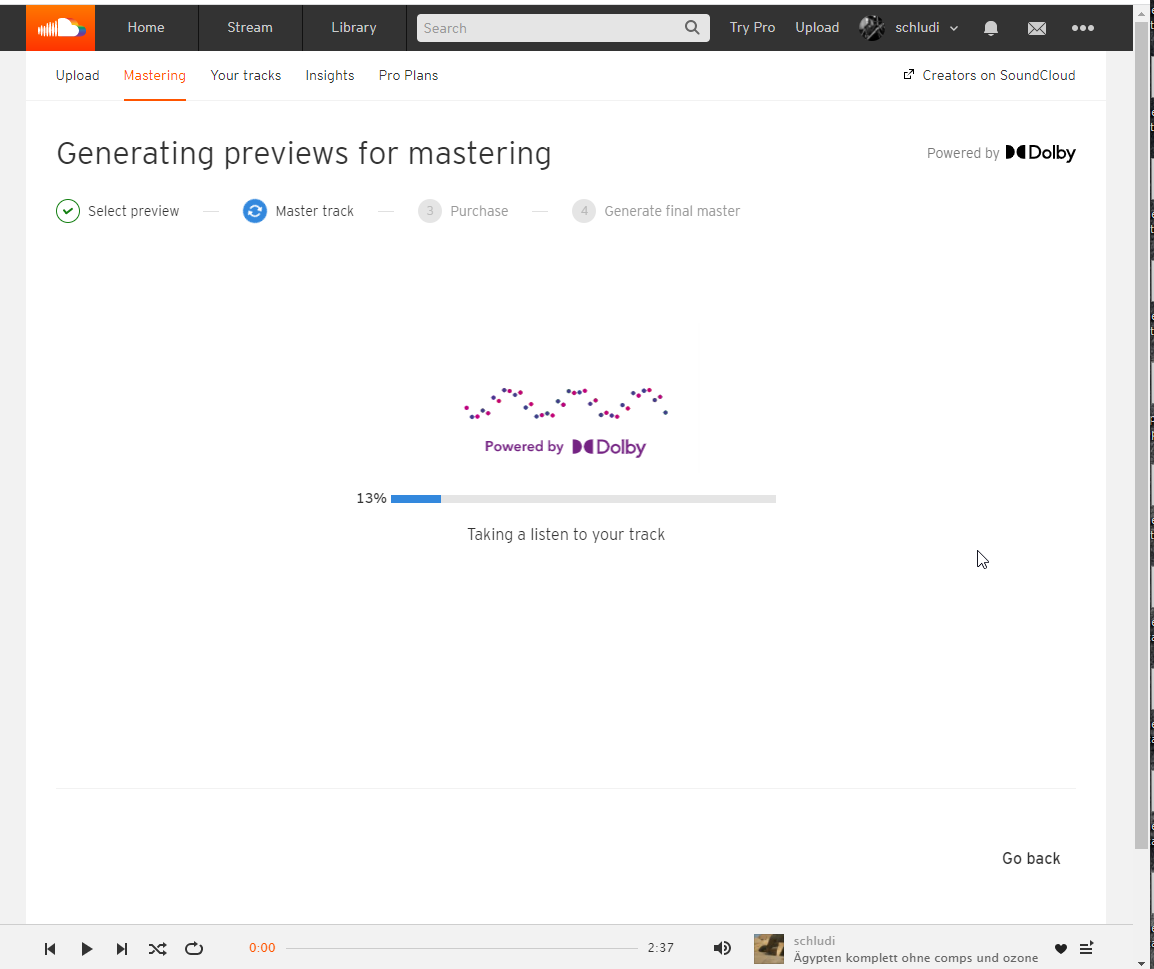Skip to the previous track

pos(50,948)
